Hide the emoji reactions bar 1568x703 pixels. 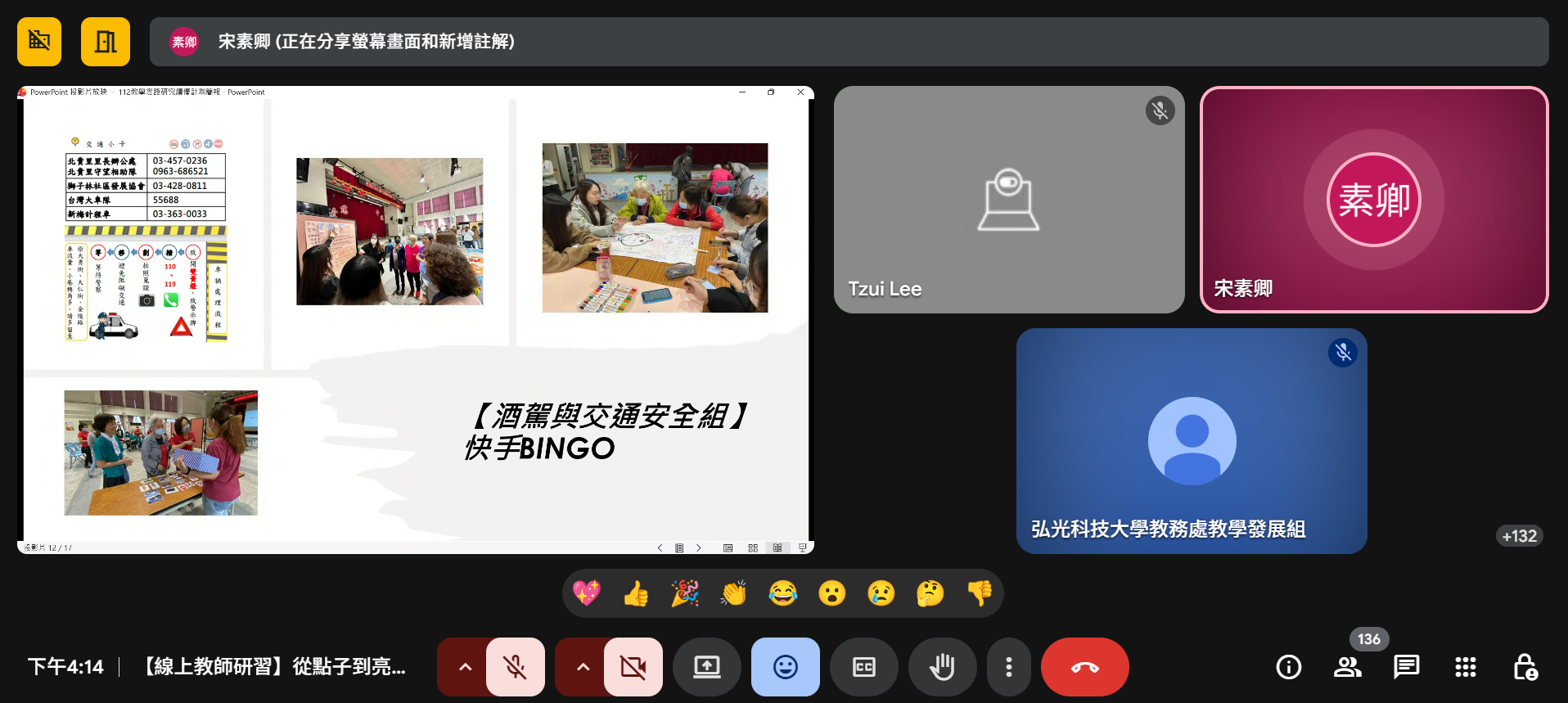tap(785, 667)
